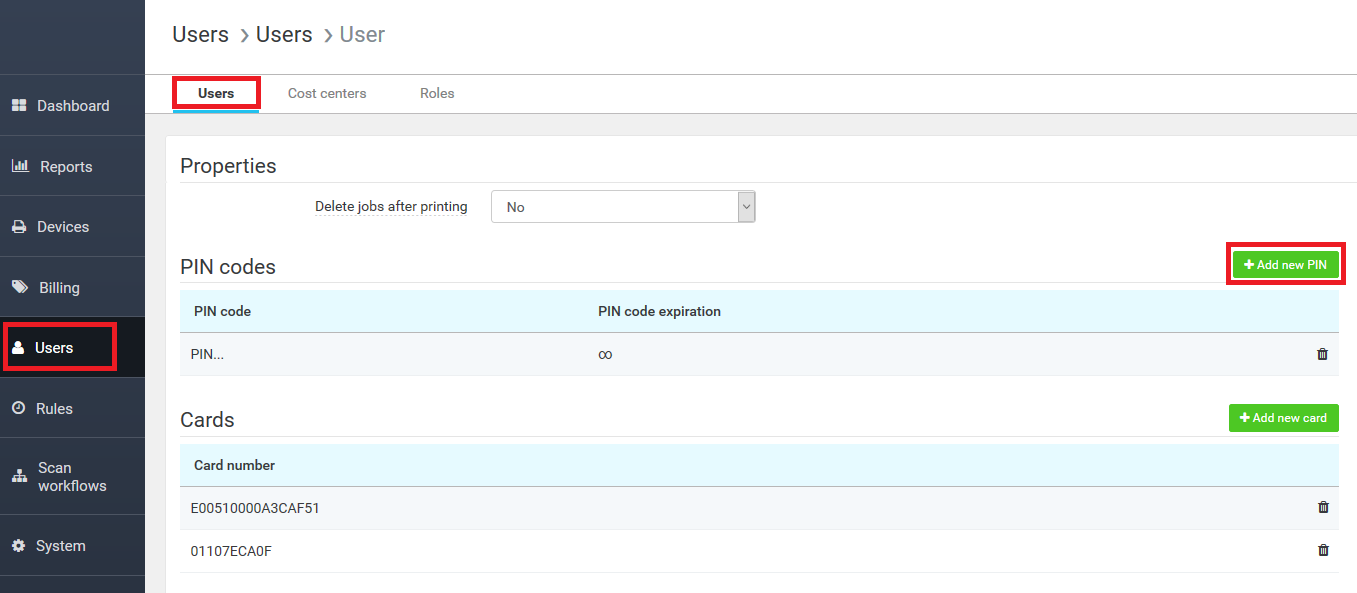Click the Dashboard grid icon in sidebar

[18, 106]
